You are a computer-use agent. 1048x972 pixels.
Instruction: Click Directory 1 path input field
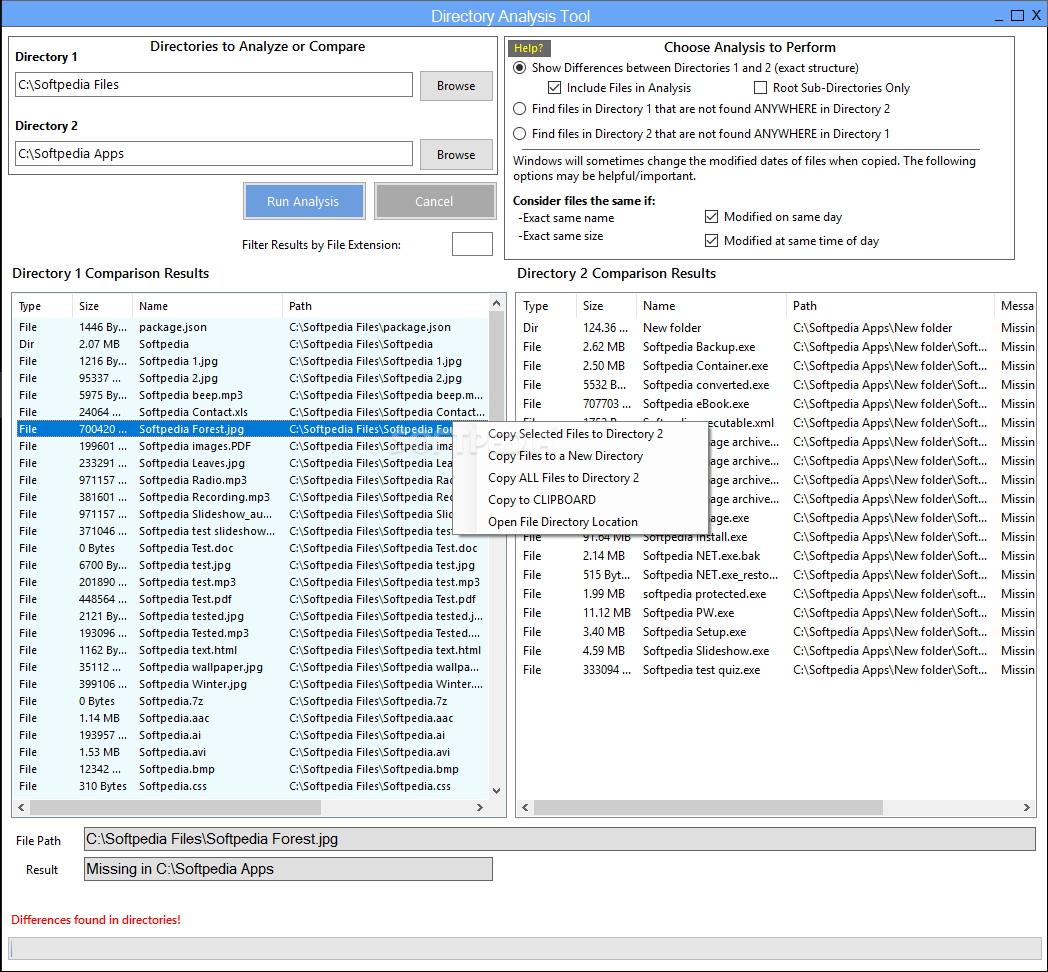click(213, 85)
